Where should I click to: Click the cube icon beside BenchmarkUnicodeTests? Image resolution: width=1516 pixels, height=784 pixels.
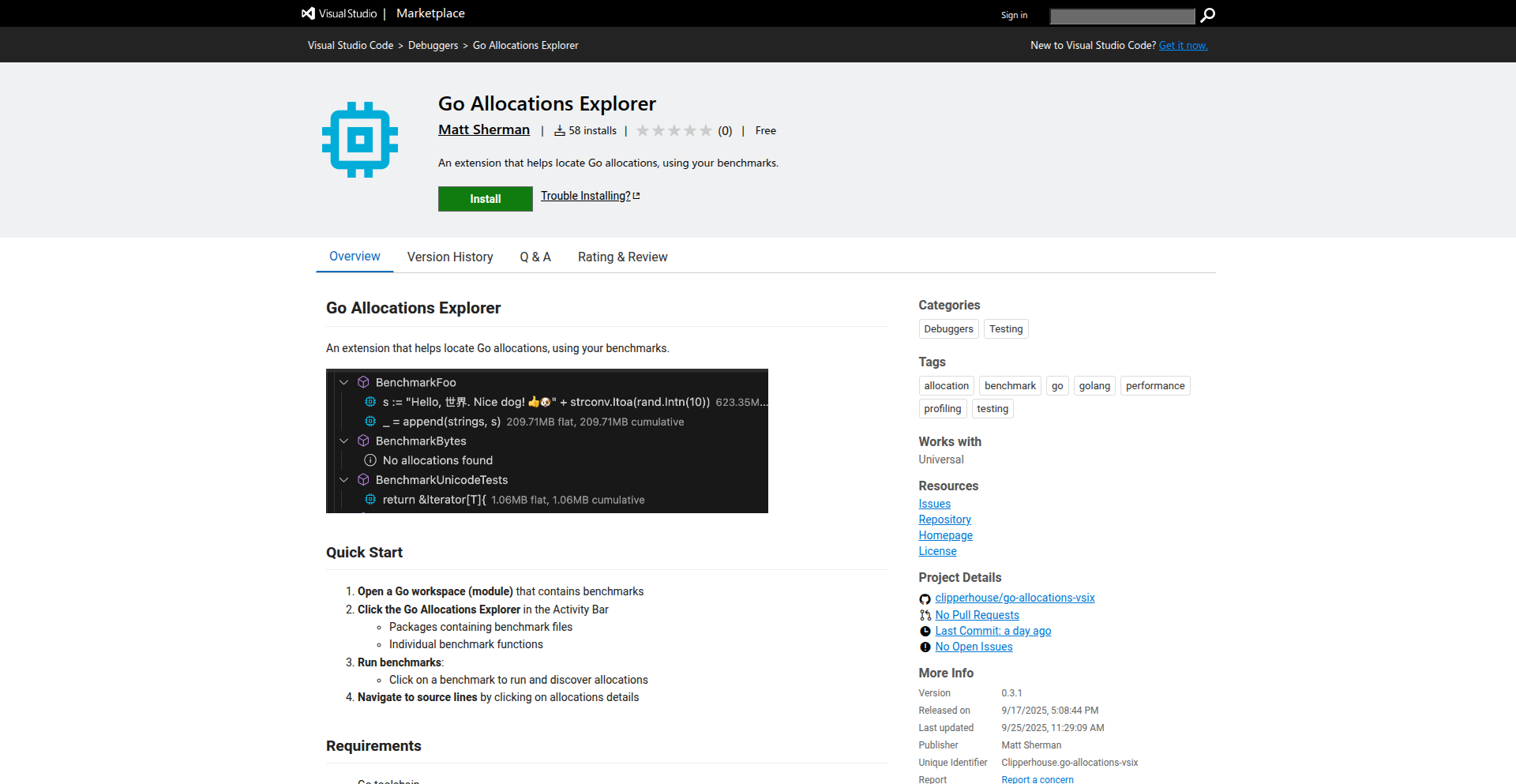pyautogui.click(x=363, y=479)
